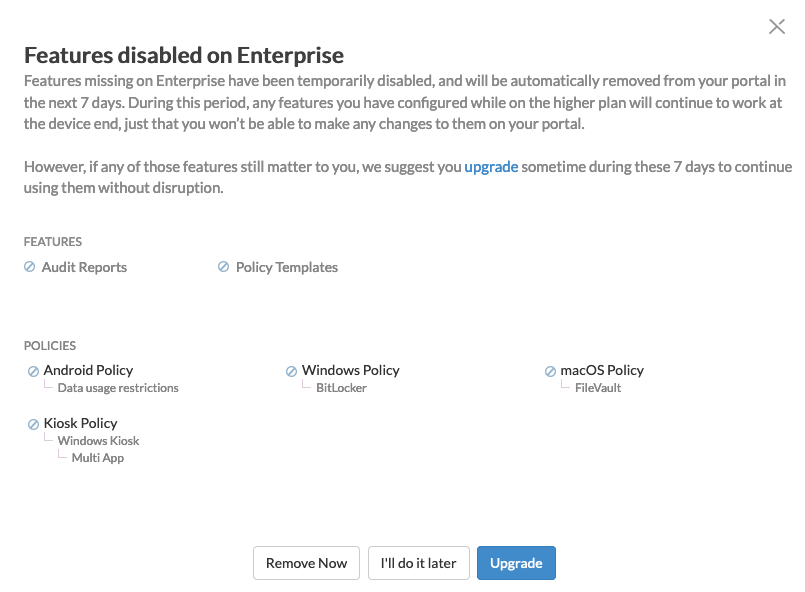Viewport: 805px width, 592px height.
Task: Click the disabled icon beside Policy Templates
Action: [x=223, y=266]
